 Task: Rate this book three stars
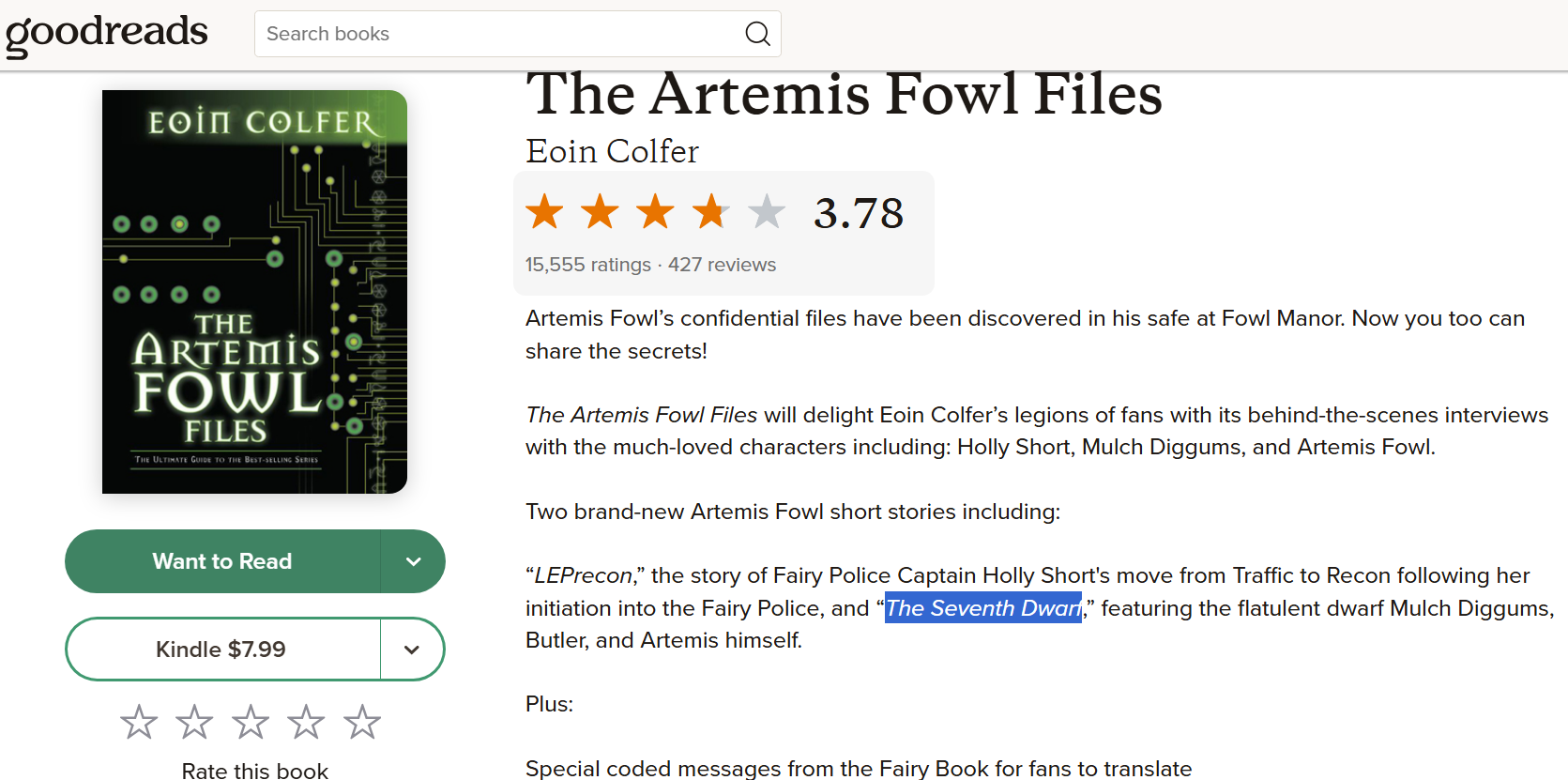[x=251, y=722]
